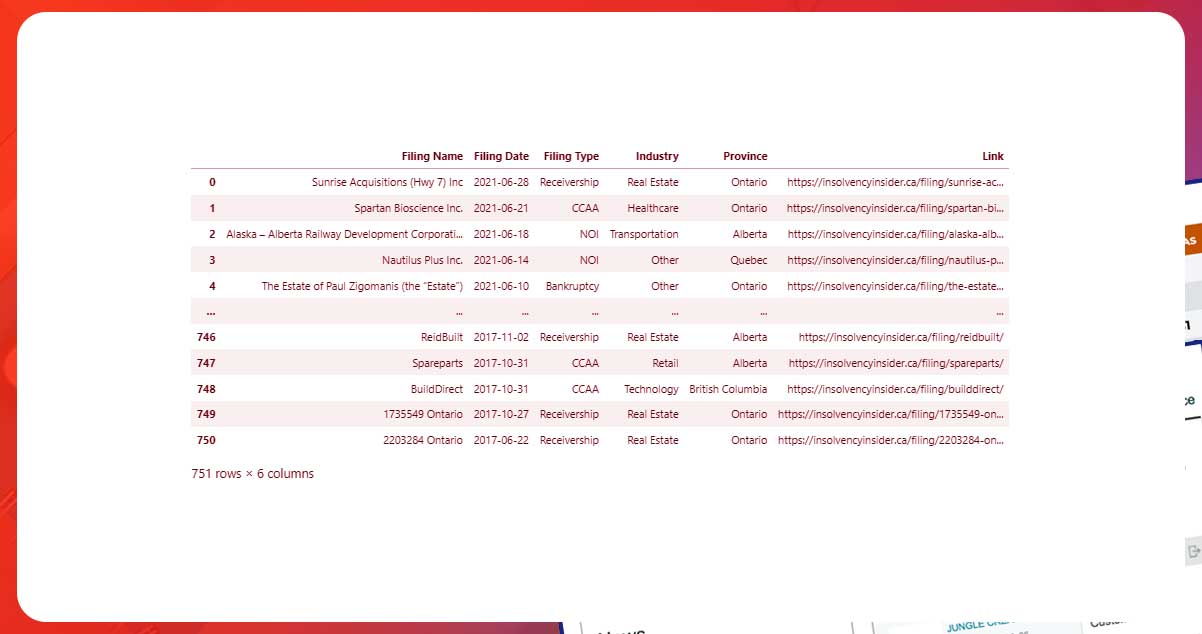Click the the-estate... filing link

point(896,286)
